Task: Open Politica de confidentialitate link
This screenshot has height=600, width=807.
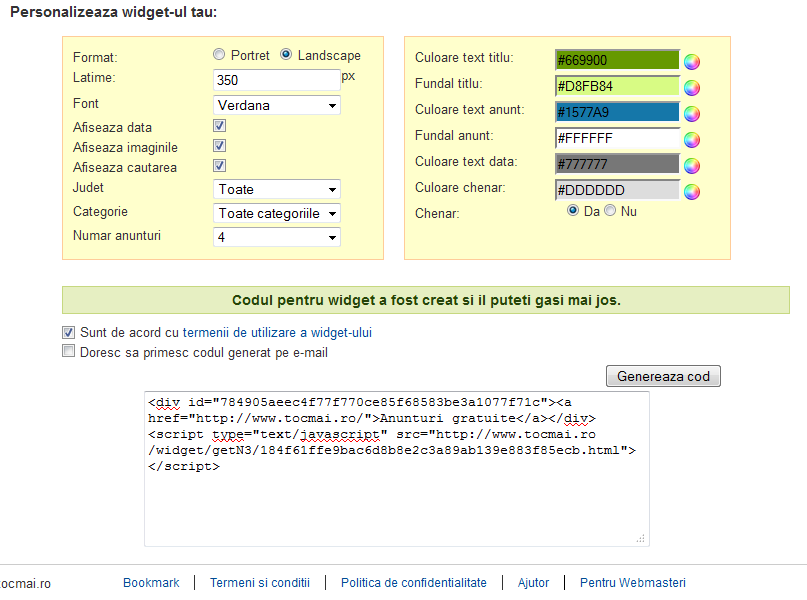Action: pos(414,583)
